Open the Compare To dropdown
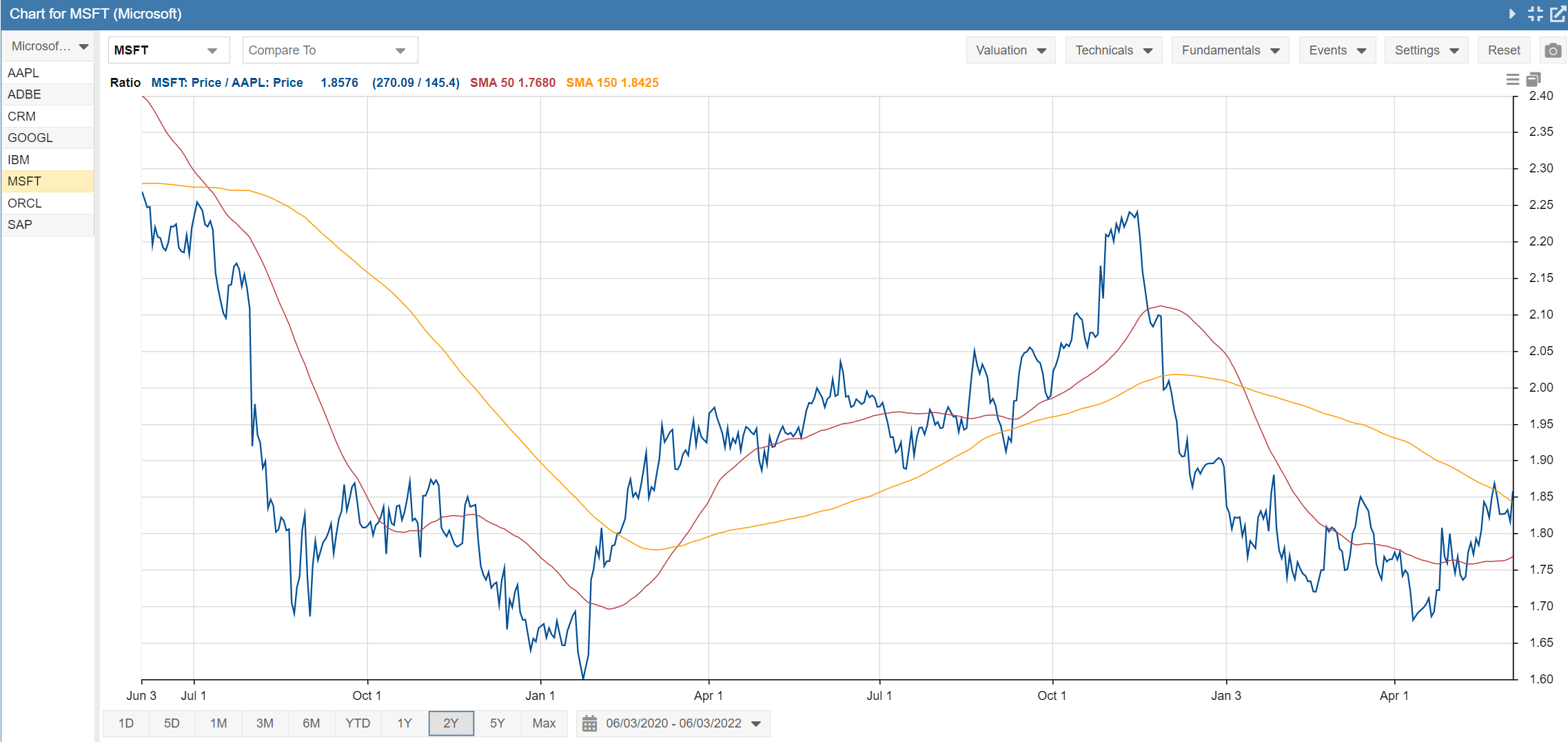 click(329, 50)
